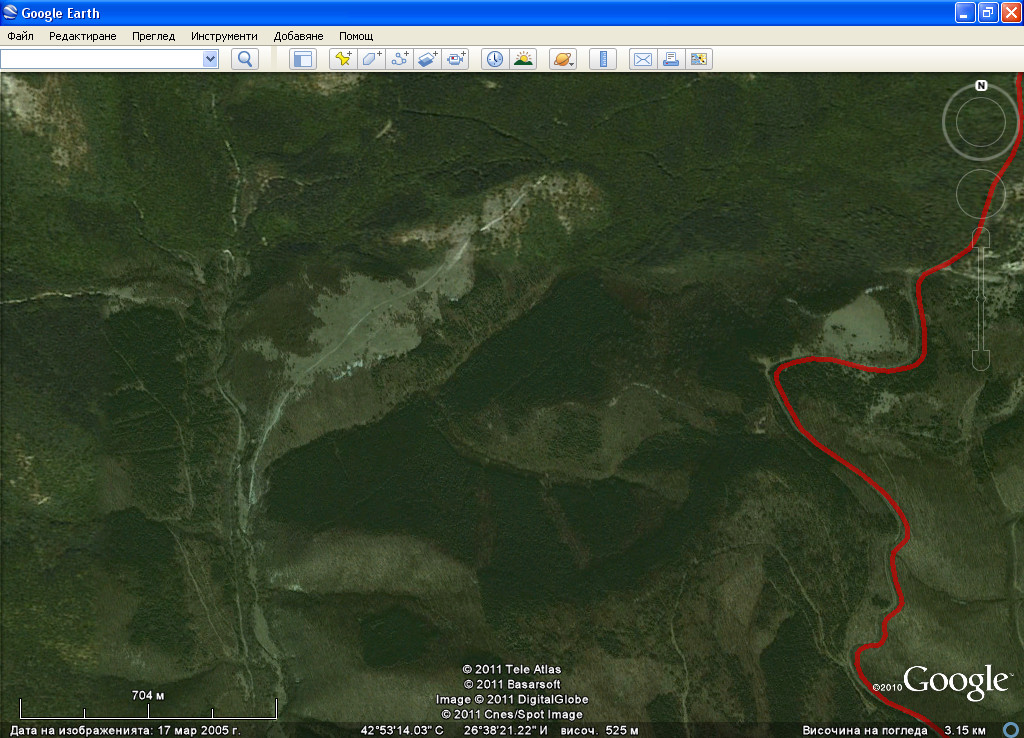Reset north using the N compass marker
This screenshot has width=1024, height=738.
(981, 86)
